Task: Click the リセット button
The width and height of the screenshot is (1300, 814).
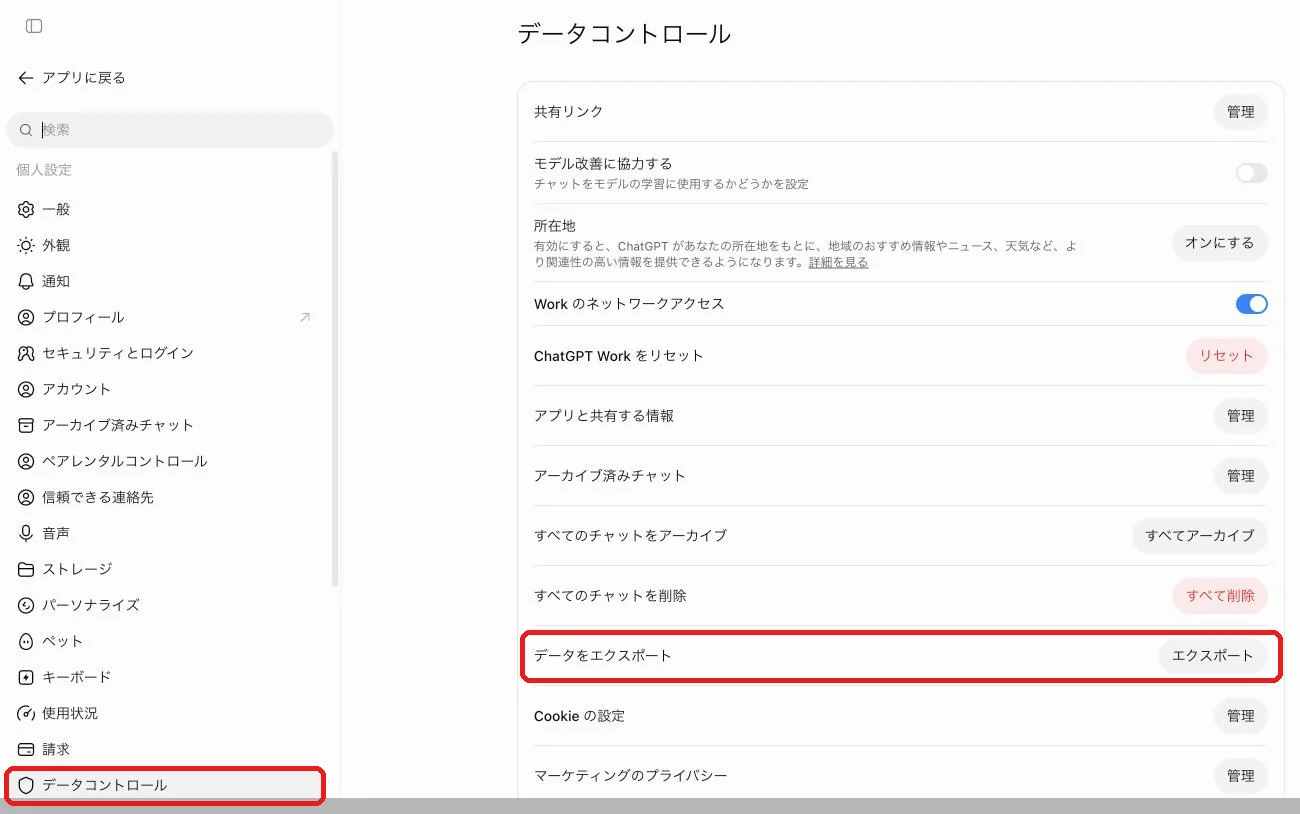Action: click(x=1226, y=356)
